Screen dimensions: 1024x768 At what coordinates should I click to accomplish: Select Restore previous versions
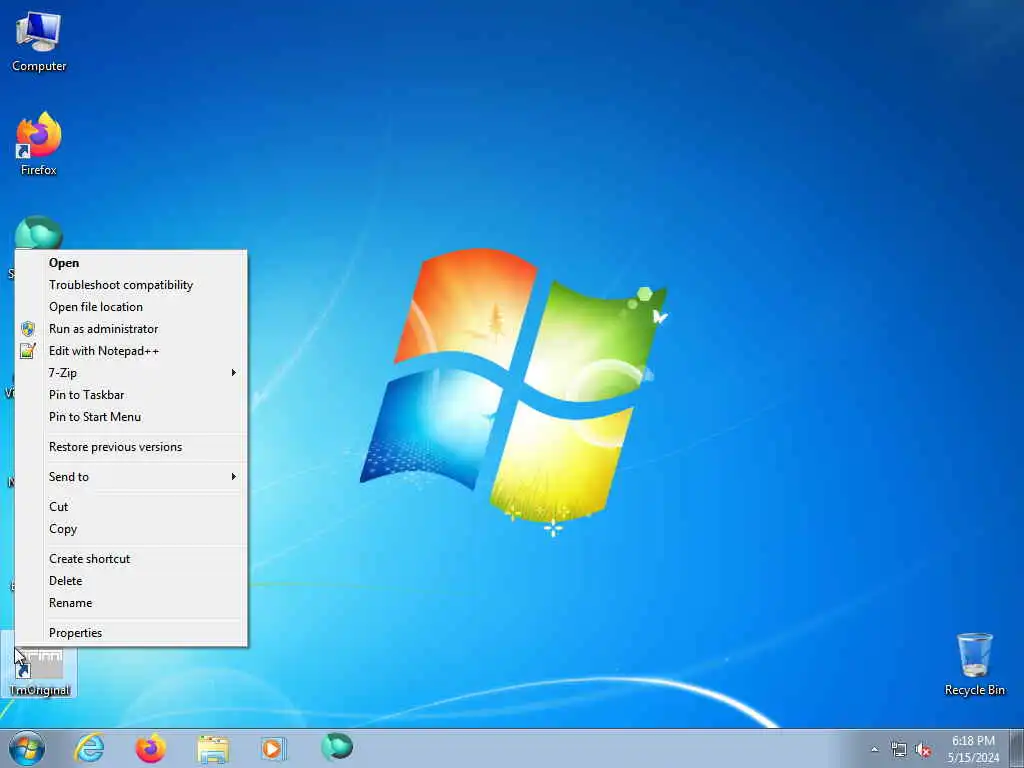131,447
